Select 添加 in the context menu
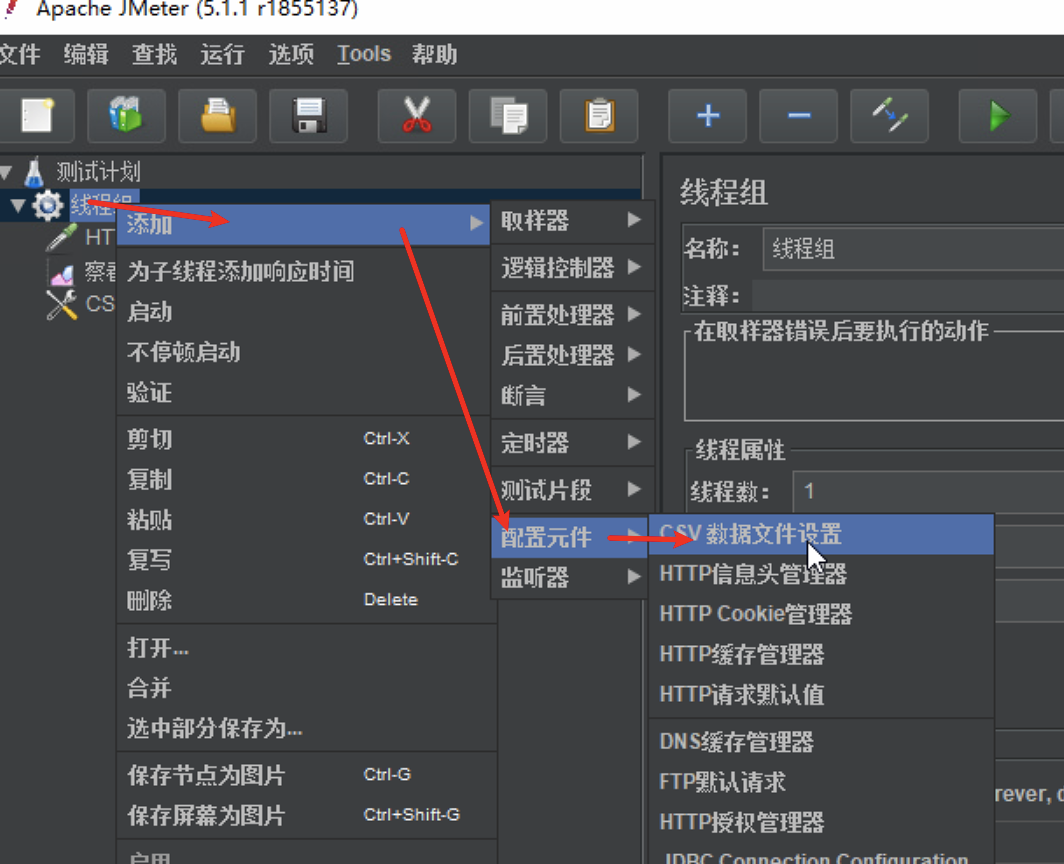The image size is (1064, 864). (303, 223)
